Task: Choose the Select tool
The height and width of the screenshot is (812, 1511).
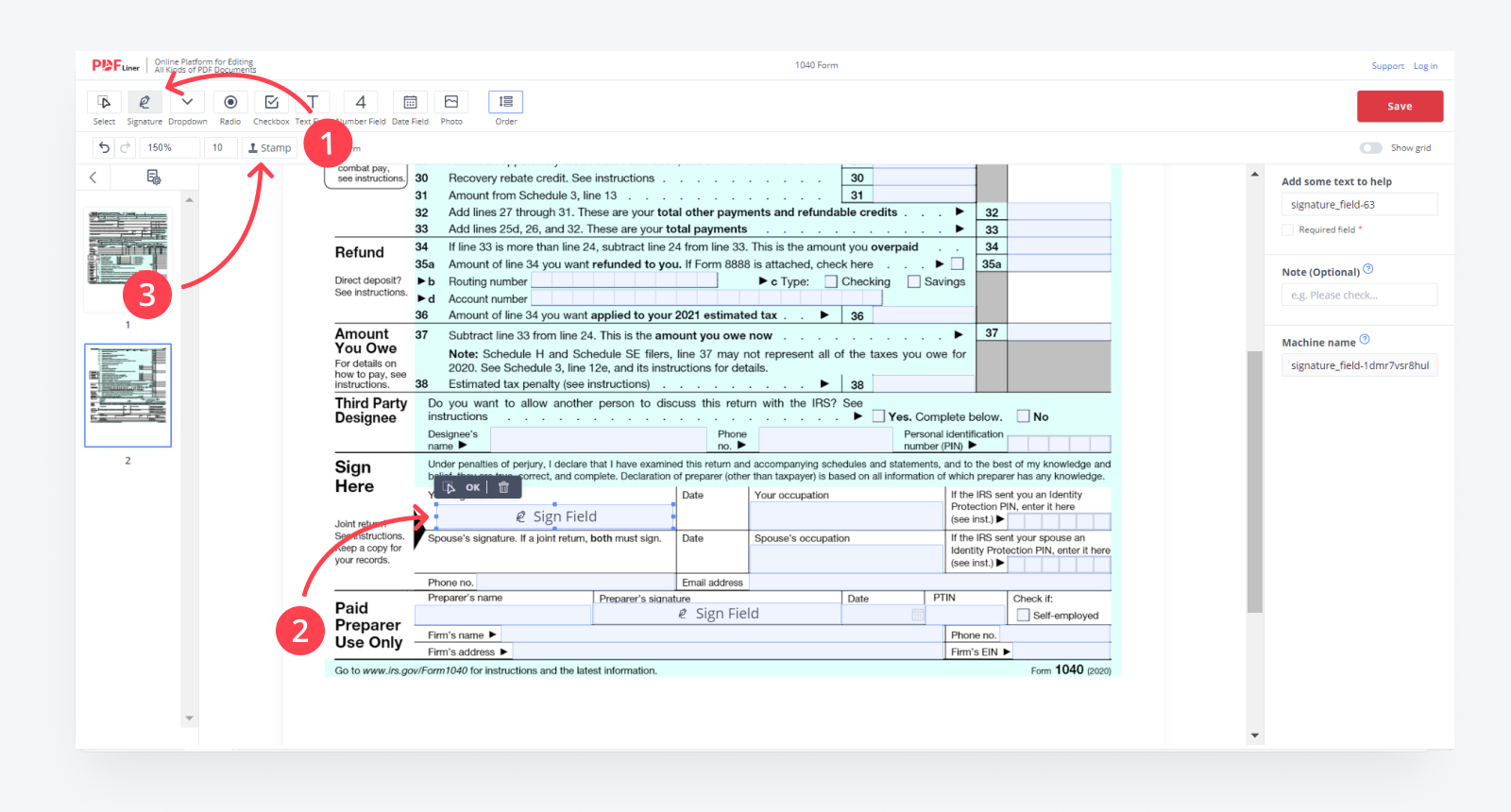Action: pyautogui.click(x=104, y=102)
